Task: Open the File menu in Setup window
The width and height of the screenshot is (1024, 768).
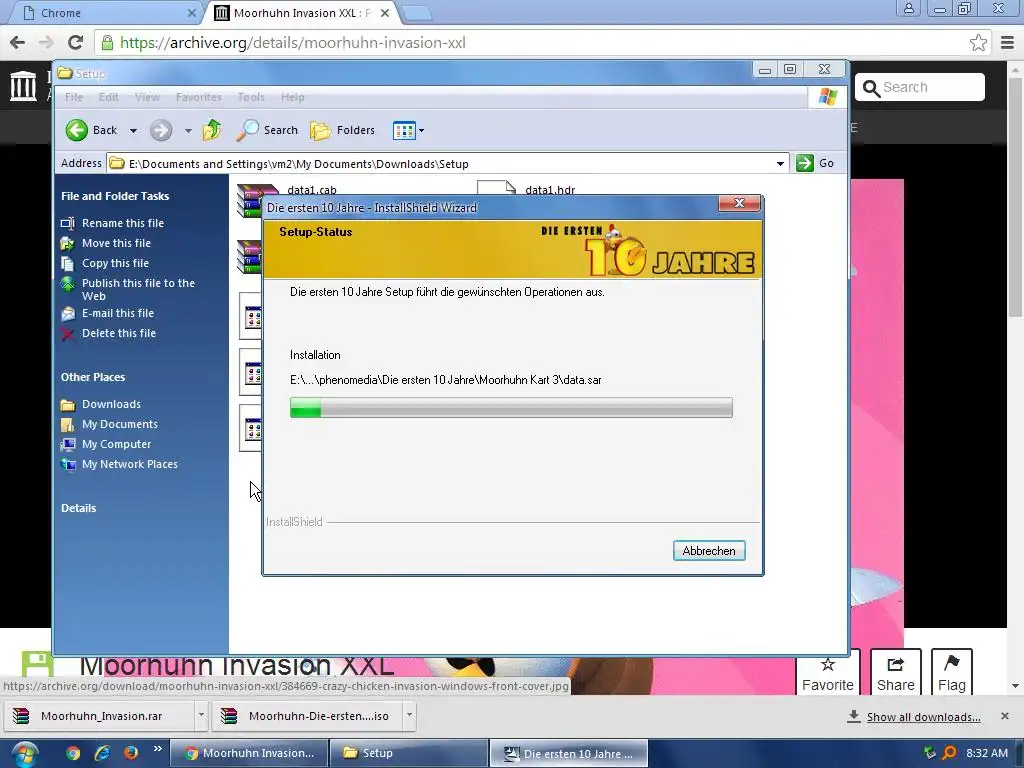Action: click(x=74, y=97)
